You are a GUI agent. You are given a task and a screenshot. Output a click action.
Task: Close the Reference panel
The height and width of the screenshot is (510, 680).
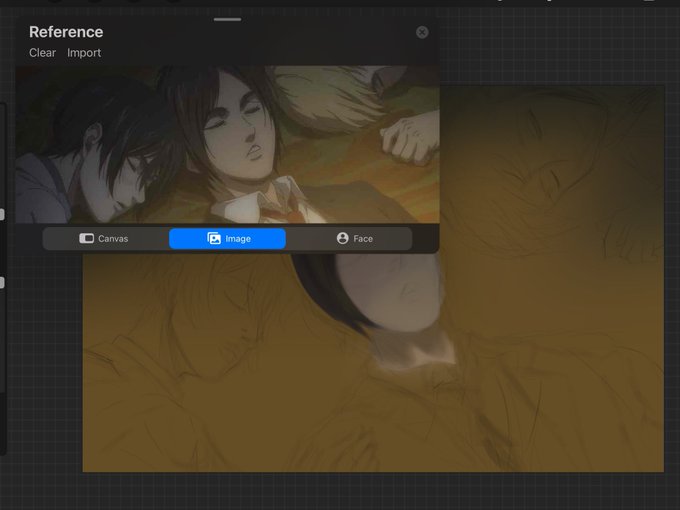point(422,32)
